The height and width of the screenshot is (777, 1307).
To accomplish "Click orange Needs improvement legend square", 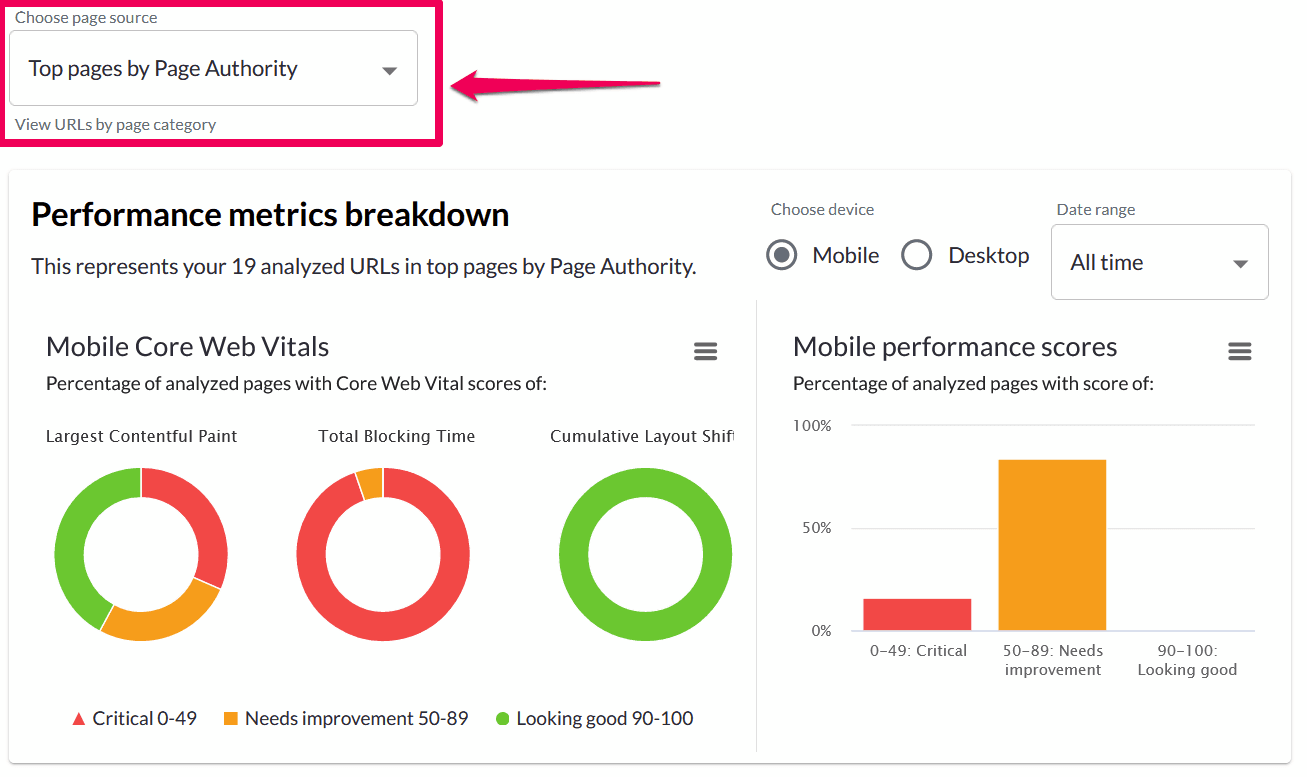I will click(x=231, y=719).
